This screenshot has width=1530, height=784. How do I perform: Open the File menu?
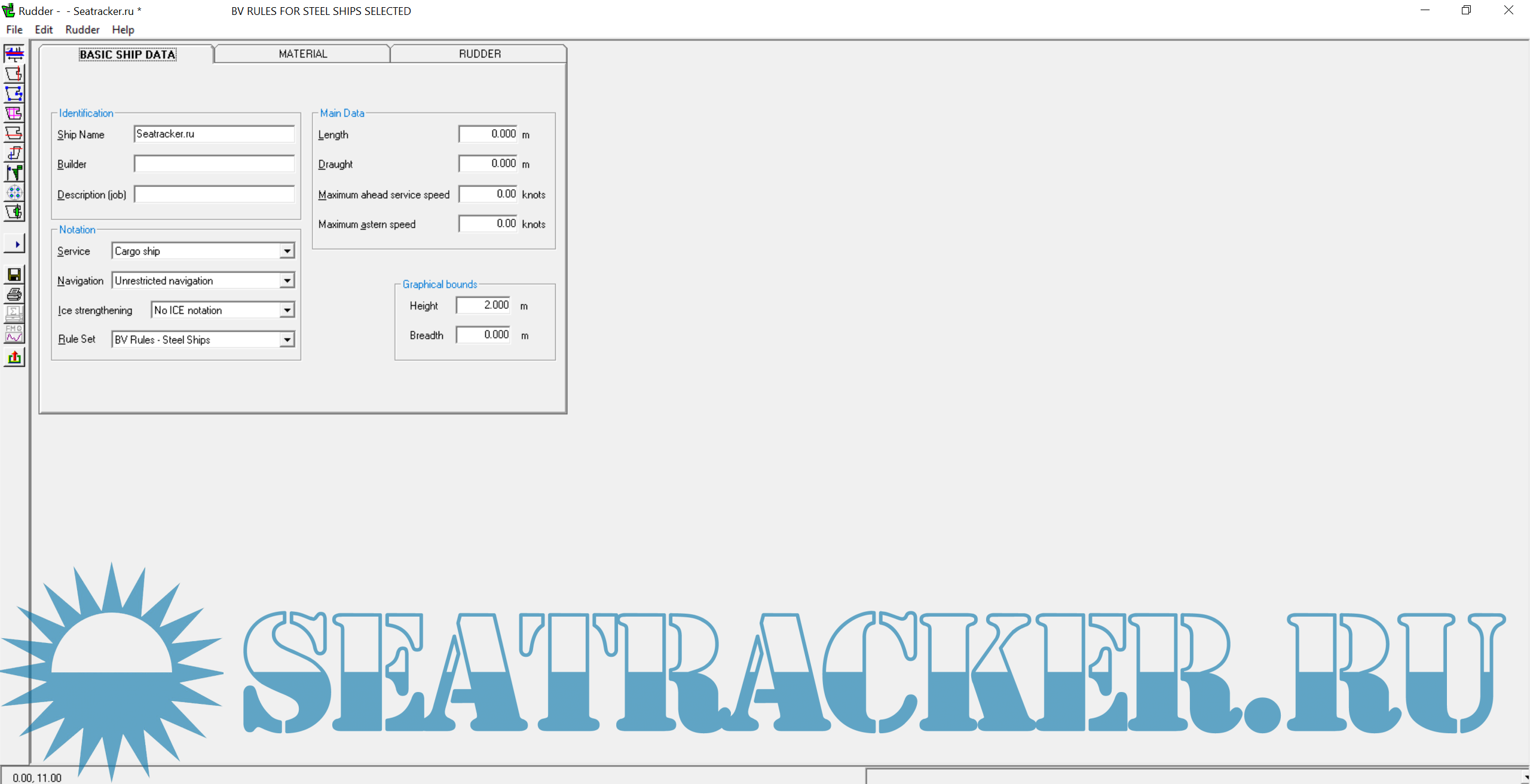click(14, 30)
